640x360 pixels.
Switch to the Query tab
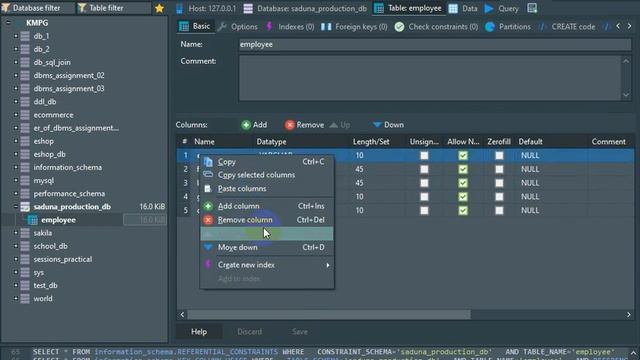click(x=502, y=8)
